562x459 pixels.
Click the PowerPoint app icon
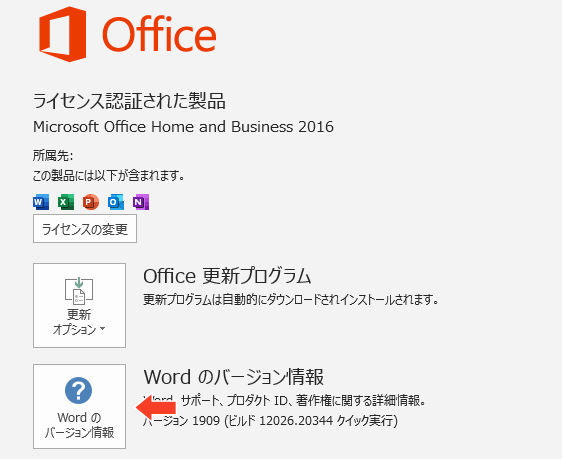pos(91,202)
